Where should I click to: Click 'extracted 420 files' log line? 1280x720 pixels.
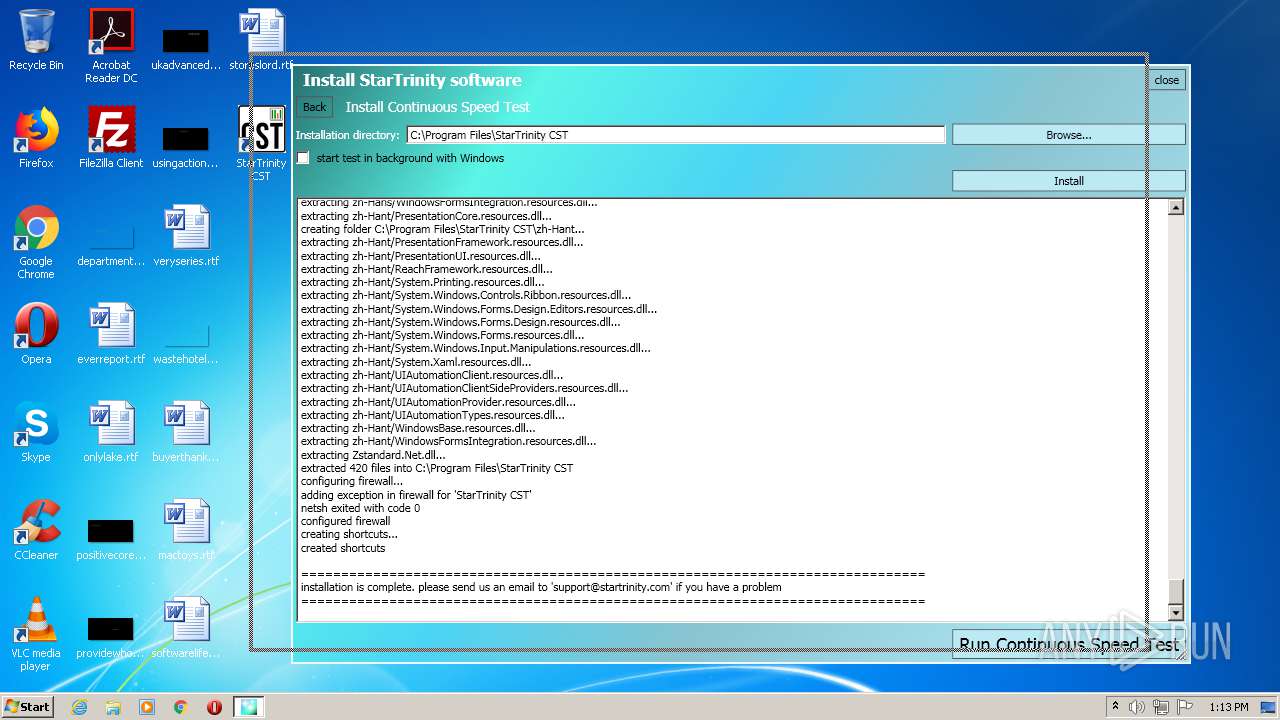pyautogui.click(x=437, y=468)
